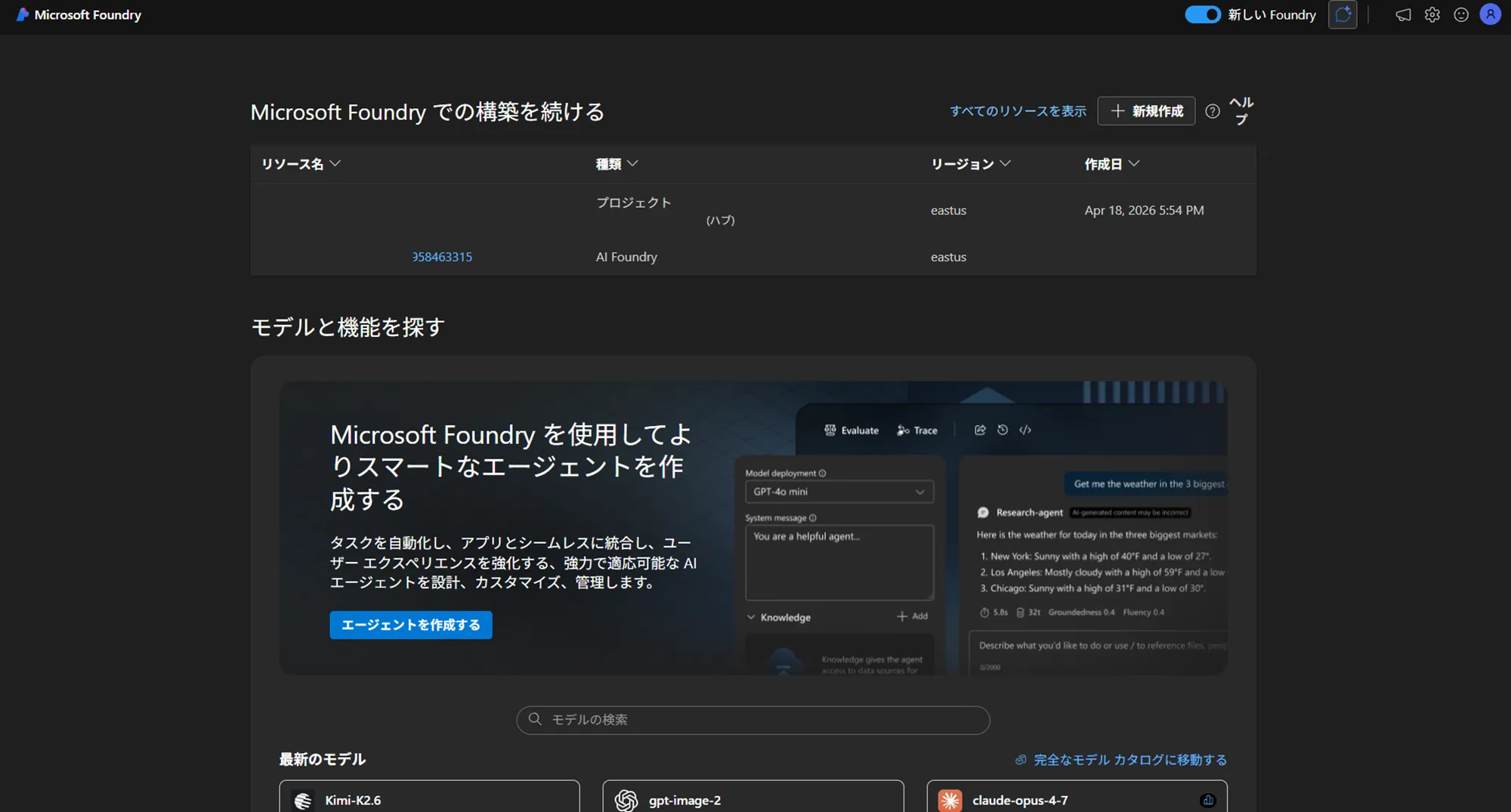This screenshot has height=812, width=1511.
Task: Click the AI Foundry type cell
Action: [x=626, y=257]
